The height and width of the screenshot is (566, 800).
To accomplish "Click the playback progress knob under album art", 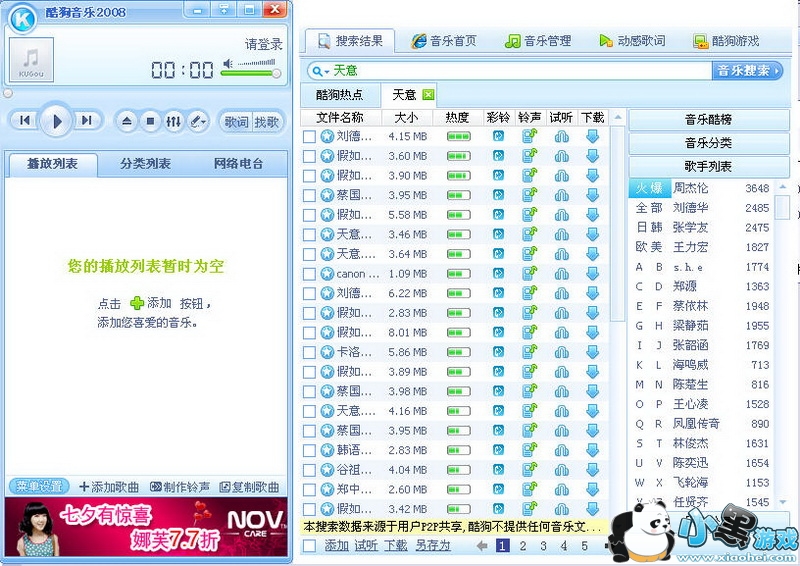I will (x=7, y=93).
